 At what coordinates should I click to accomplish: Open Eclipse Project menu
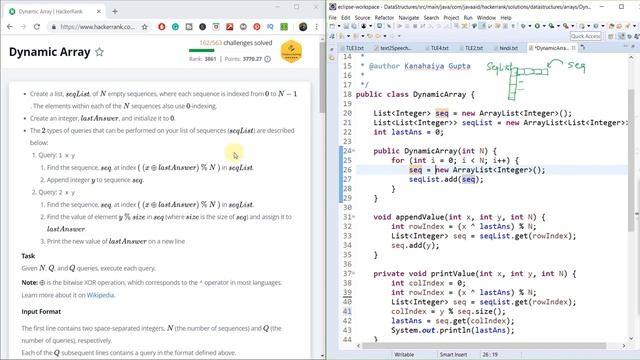click(451, 18)
